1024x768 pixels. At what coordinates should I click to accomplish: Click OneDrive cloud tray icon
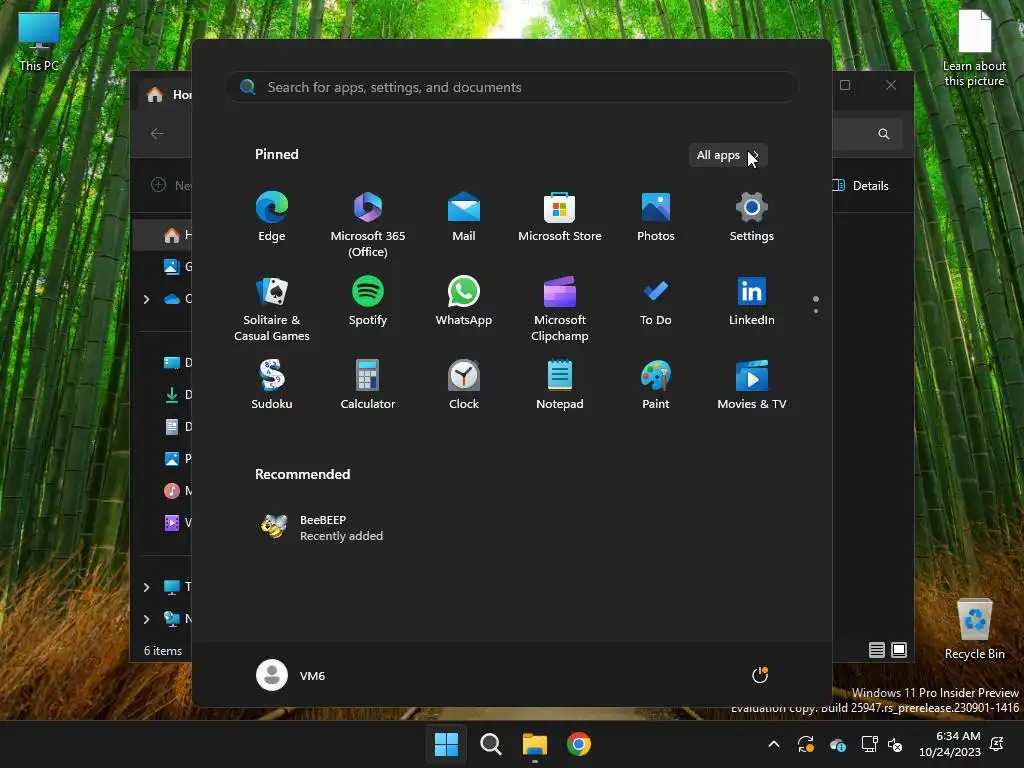pos(838,744)
